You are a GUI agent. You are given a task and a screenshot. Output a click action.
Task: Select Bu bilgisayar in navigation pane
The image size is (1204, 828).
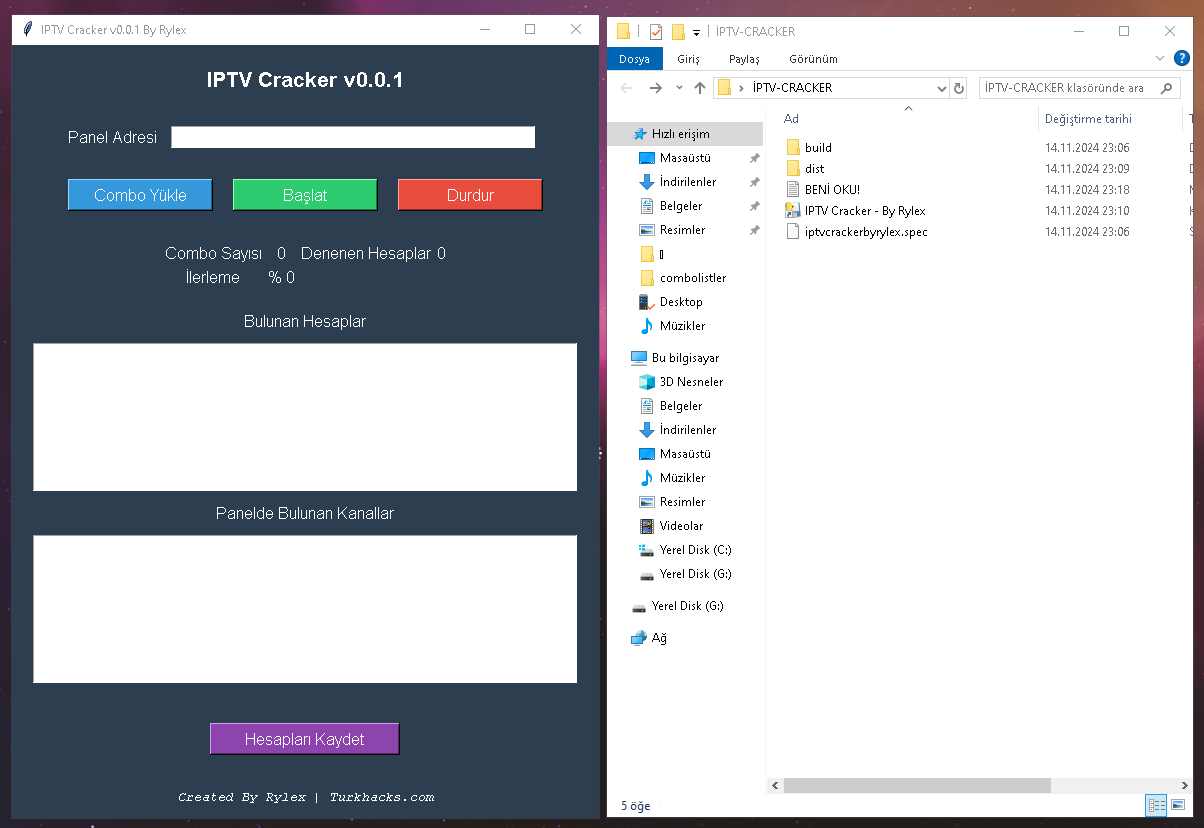685,358
